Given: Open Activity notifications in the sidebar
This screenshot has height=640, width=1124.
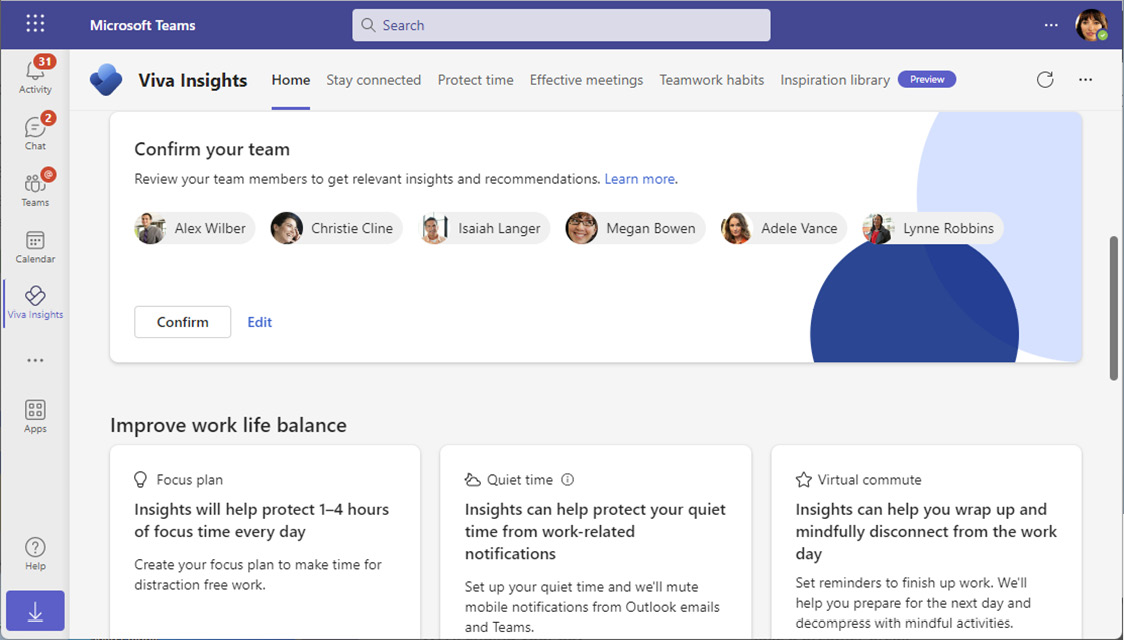Looking at the screenshot, I should point(35,75).
